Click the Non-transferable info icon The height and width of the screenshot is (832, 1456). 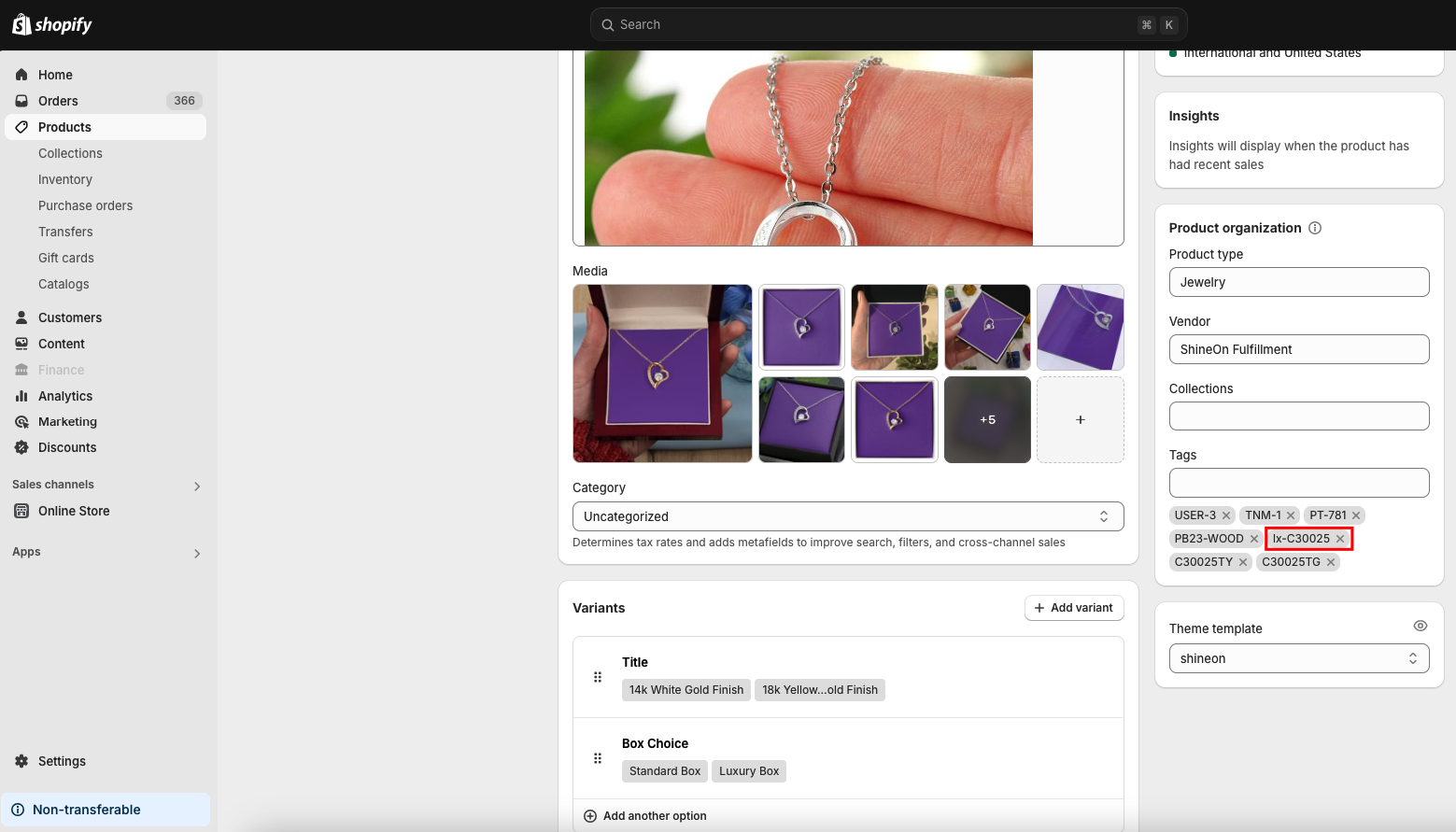tap(18, 810)
